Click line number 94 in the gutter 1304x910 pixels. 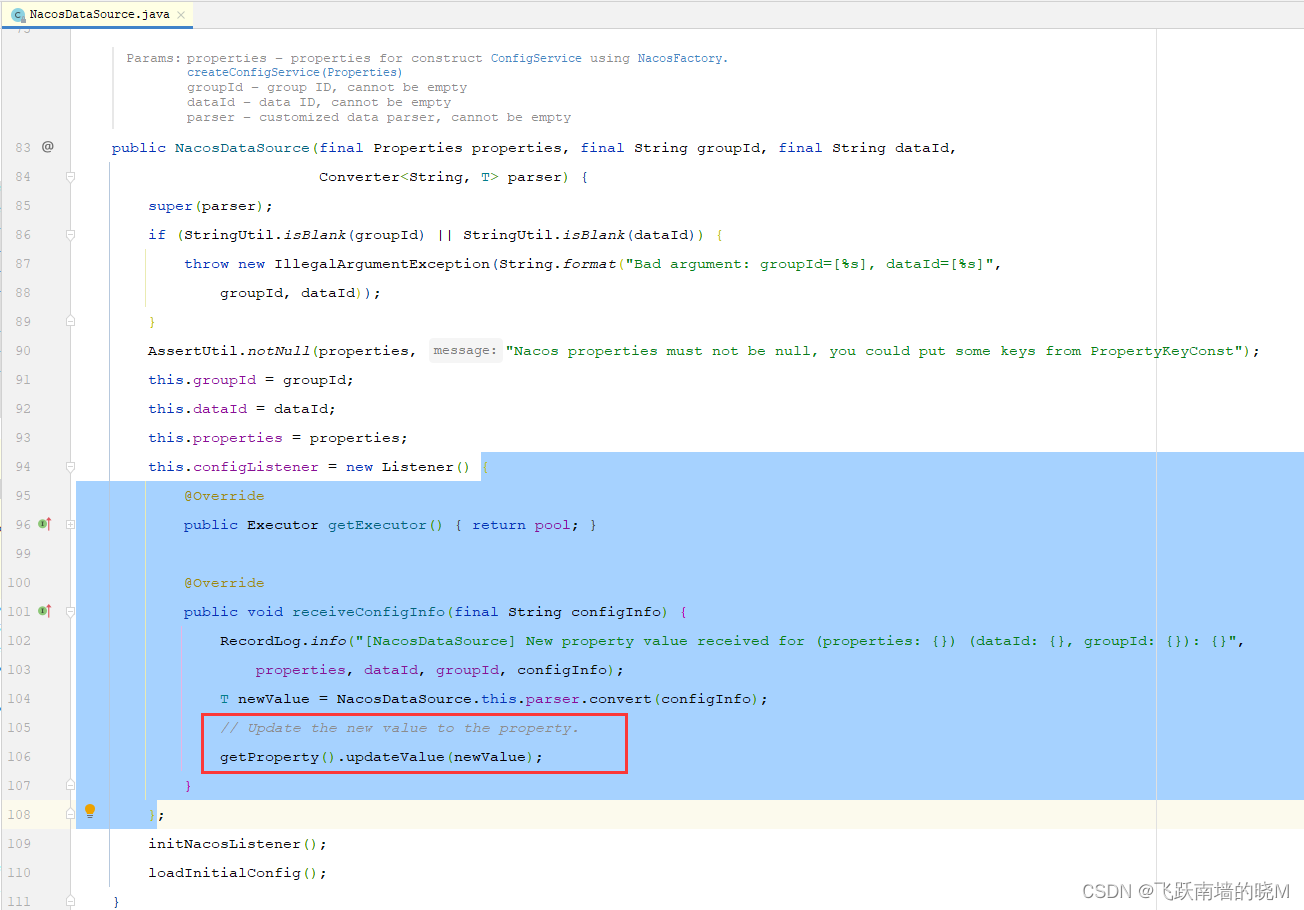pyautogui.click(x=22, y=466)
